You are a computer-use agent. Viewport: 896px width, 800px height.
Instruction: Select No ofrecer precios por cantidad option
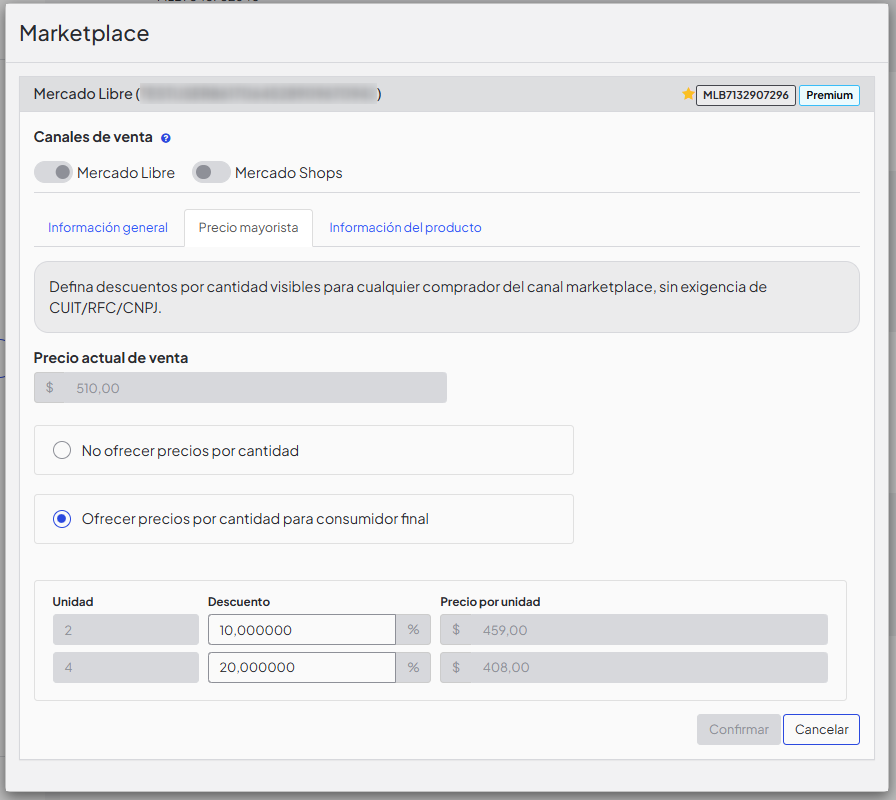(62, 450)
